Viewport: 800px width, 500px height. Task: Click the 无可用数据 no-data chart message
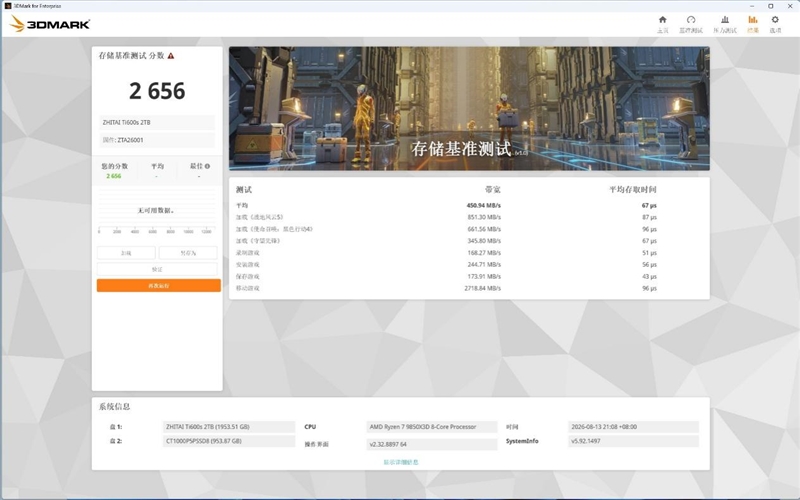[x=156, y=210]
